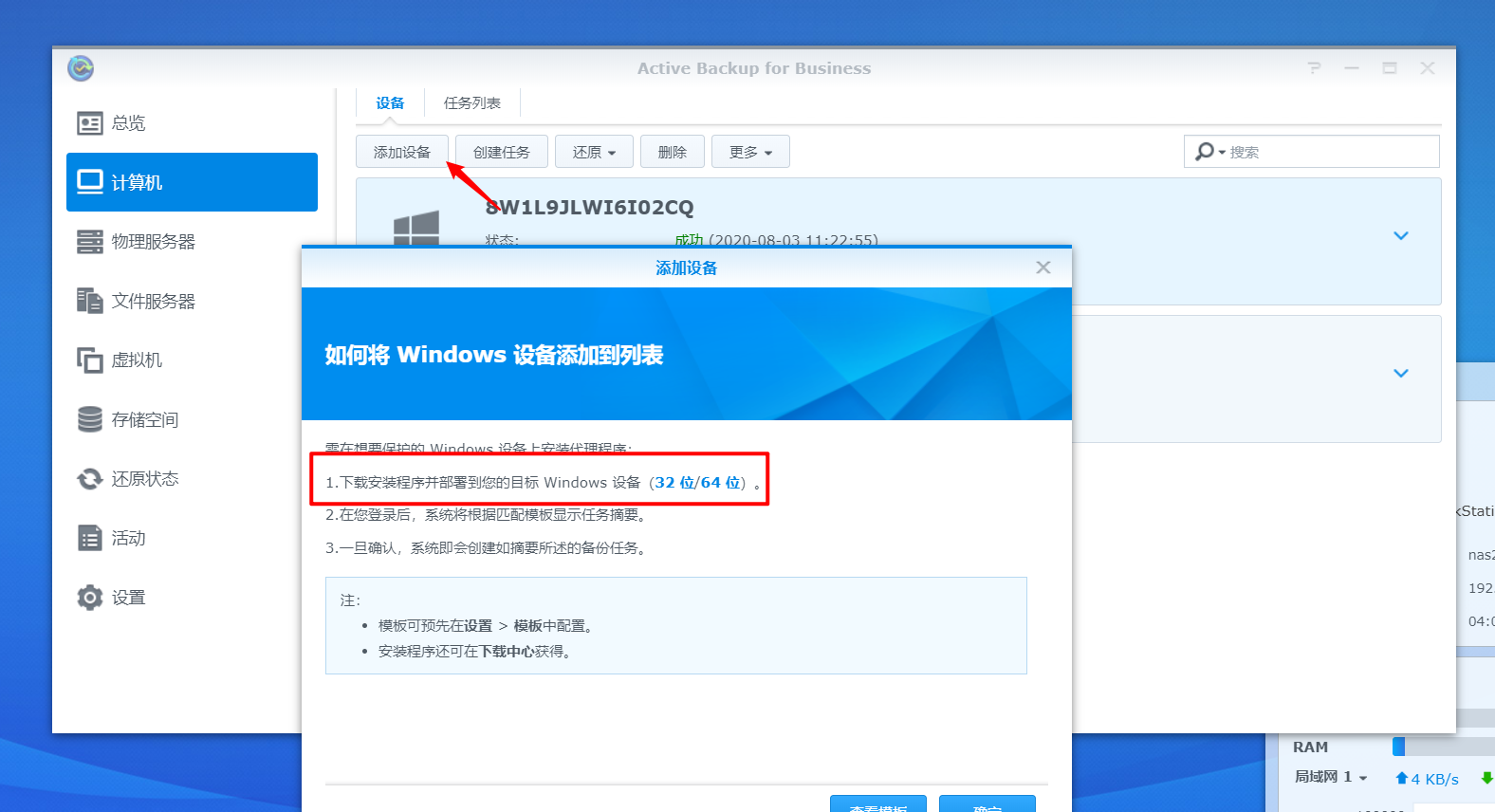The height and width of the screenshot is (812, 1495).
Task: Select device name 8W1L9JLWI6I02CQ
Action: [x=590, y=208]
